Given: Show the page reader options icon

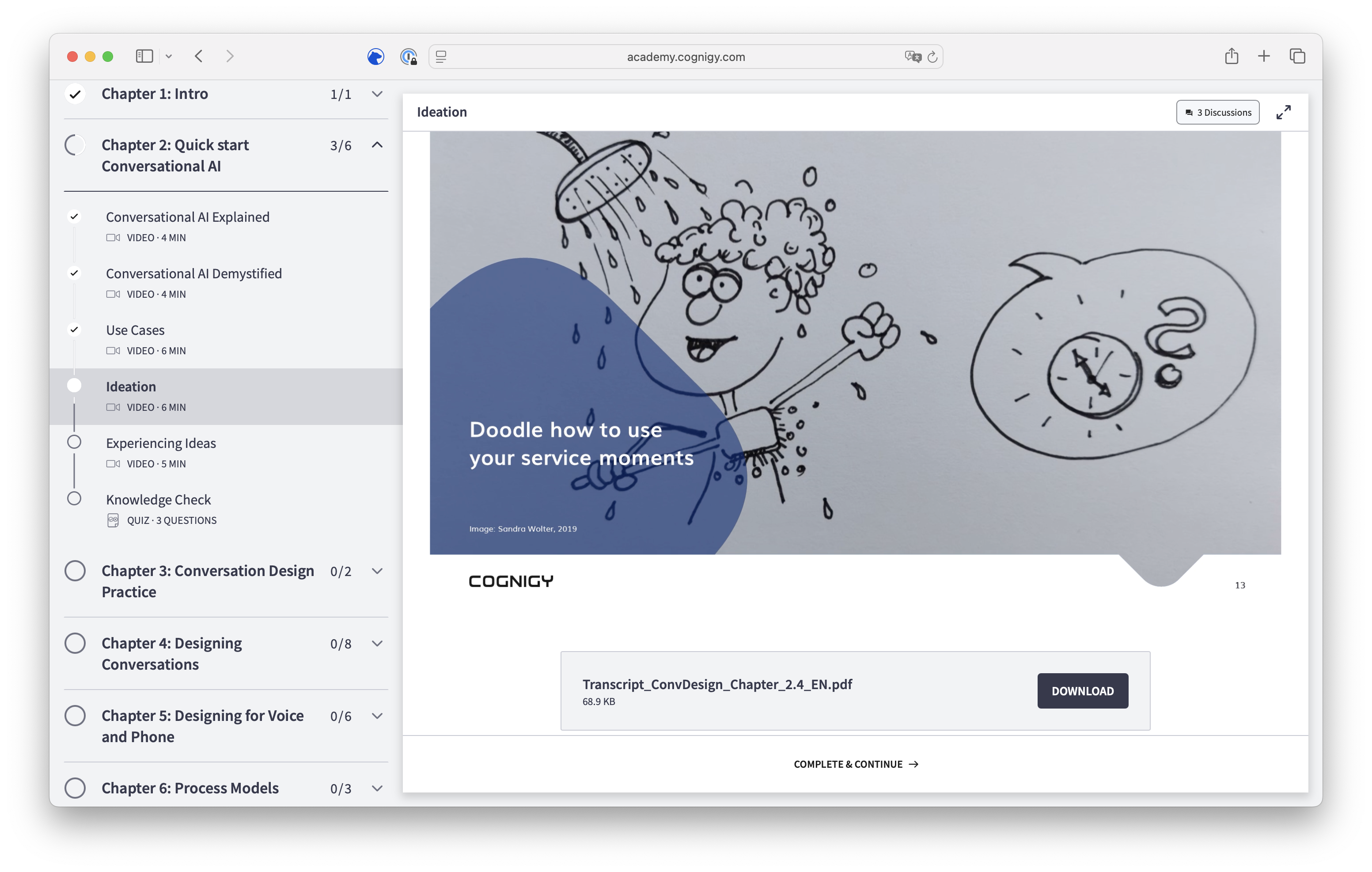Looking at the screenshot, I should coord(441,57).
